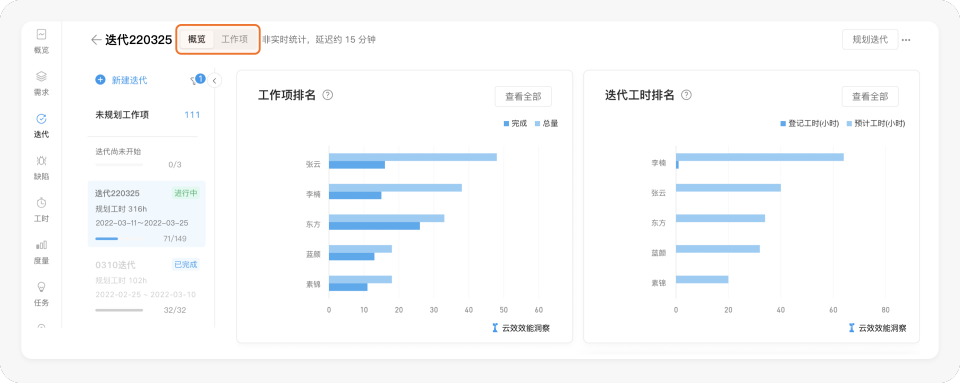Image resolution: width=960 pixels, height=383 pixels.
Task: Click the 111 count beside 未规划工作项
Action: (192, 114)
